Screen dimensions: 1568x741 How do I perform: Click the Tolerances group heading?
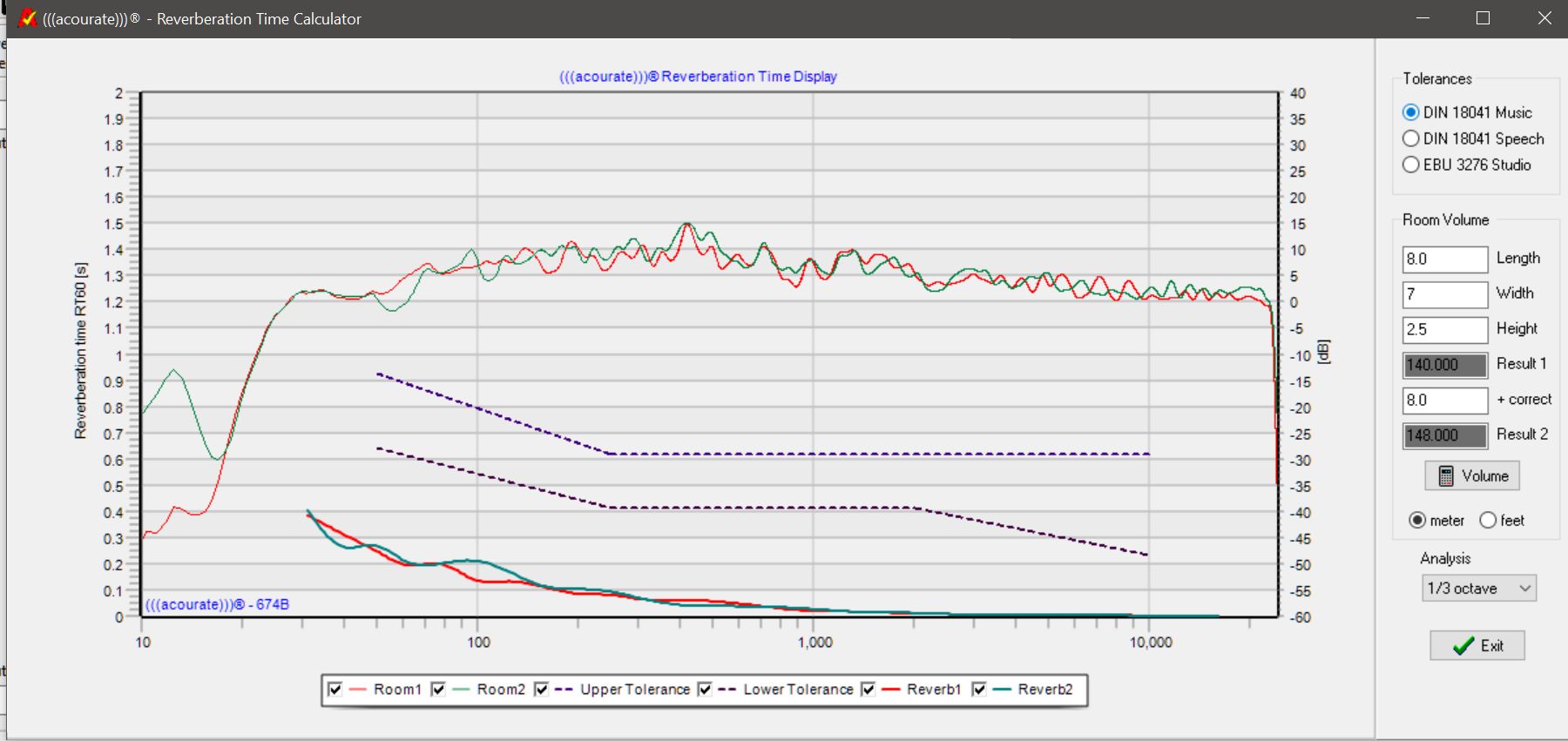click(1437, 79)
